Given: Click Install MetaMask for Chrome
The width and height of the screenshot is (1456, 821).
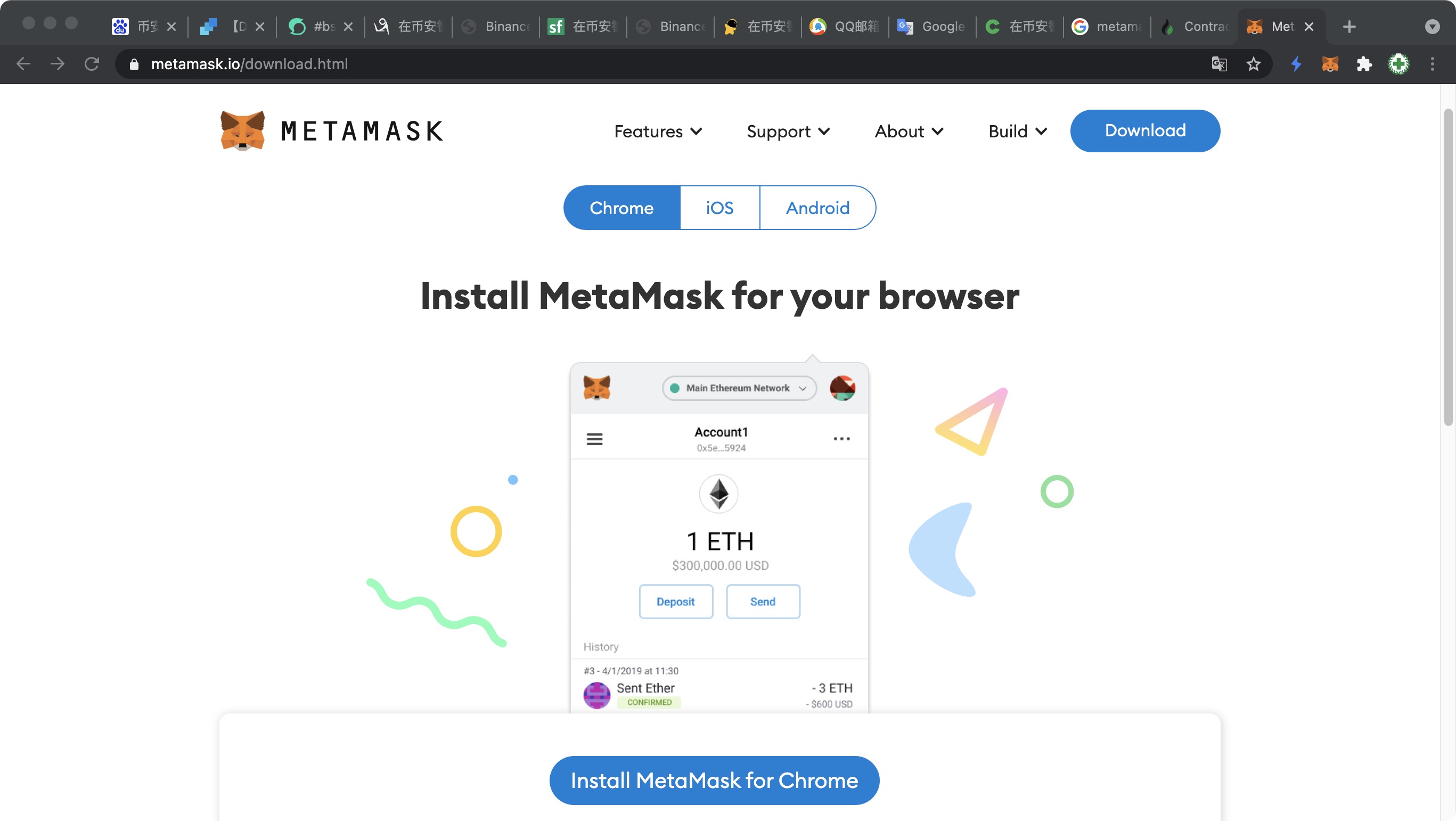Looking at the screenshot, I should [715, 781].
